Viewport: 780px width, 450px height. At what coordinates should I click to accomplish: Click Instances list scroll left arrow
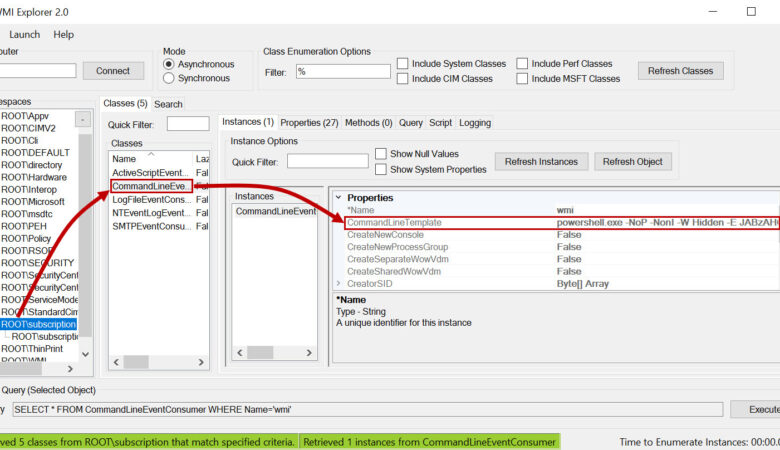[240, 353]
